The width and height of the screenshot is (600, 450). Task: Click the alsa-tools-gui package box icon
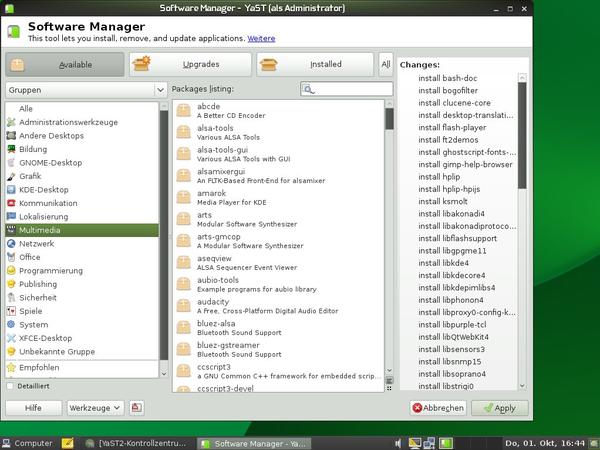[184, 154]
